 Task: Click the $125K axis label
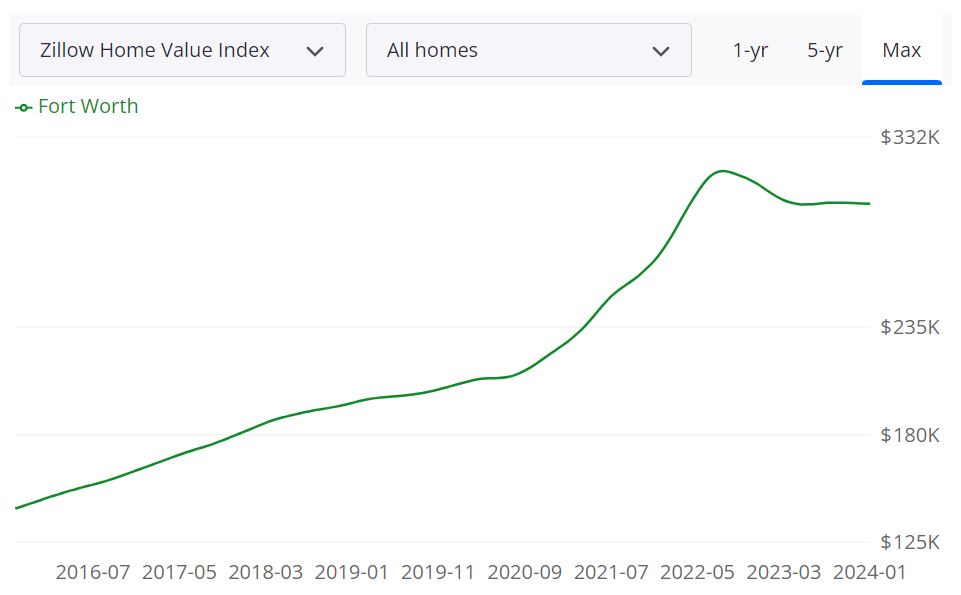point(910,542)
